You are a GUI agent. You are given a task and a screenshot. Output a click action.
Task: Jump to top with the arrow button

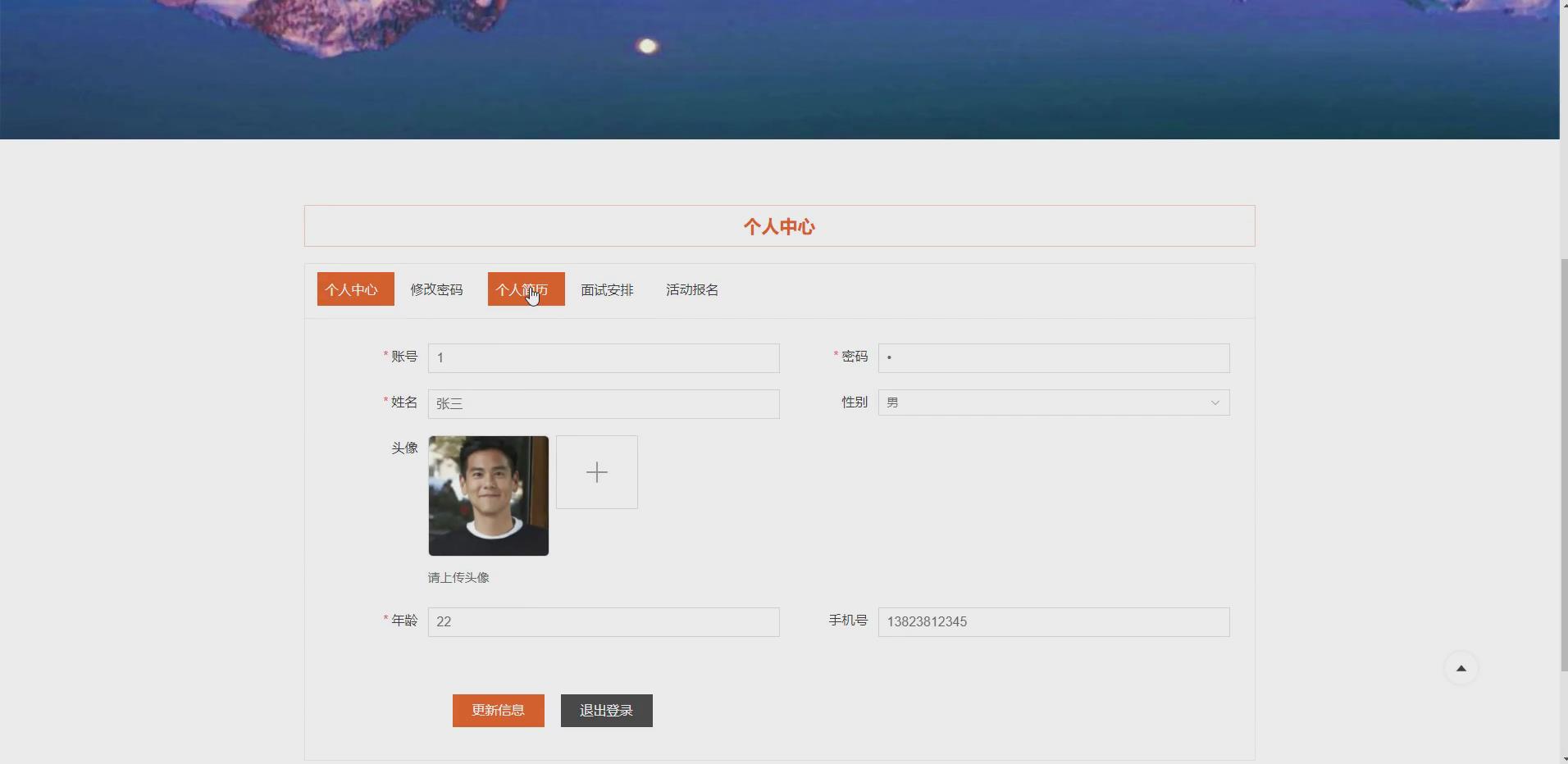coord(1461,668)
